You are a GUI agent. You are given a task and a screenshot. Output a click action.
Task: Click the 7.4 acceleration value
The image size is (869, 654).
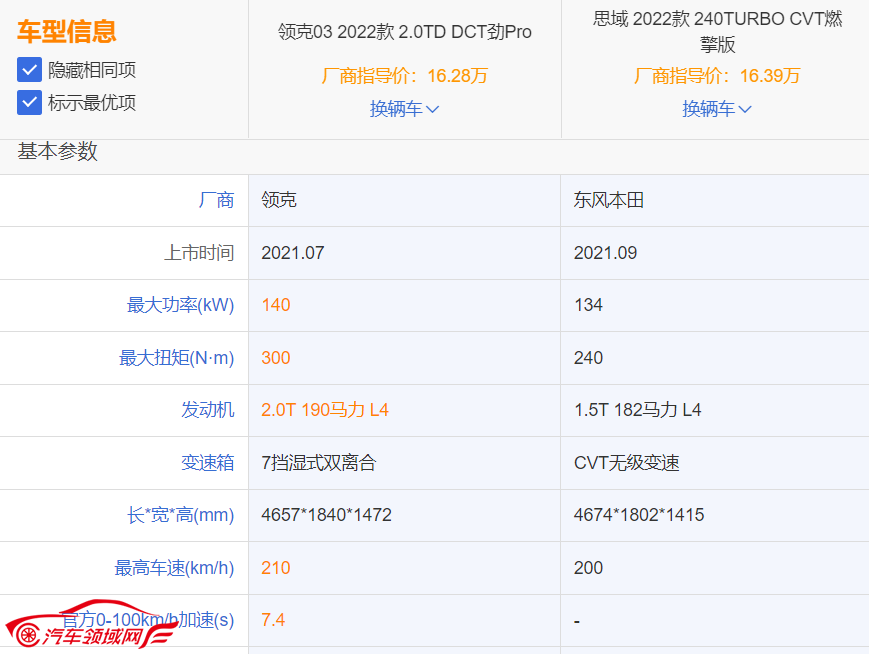[273, 620]
